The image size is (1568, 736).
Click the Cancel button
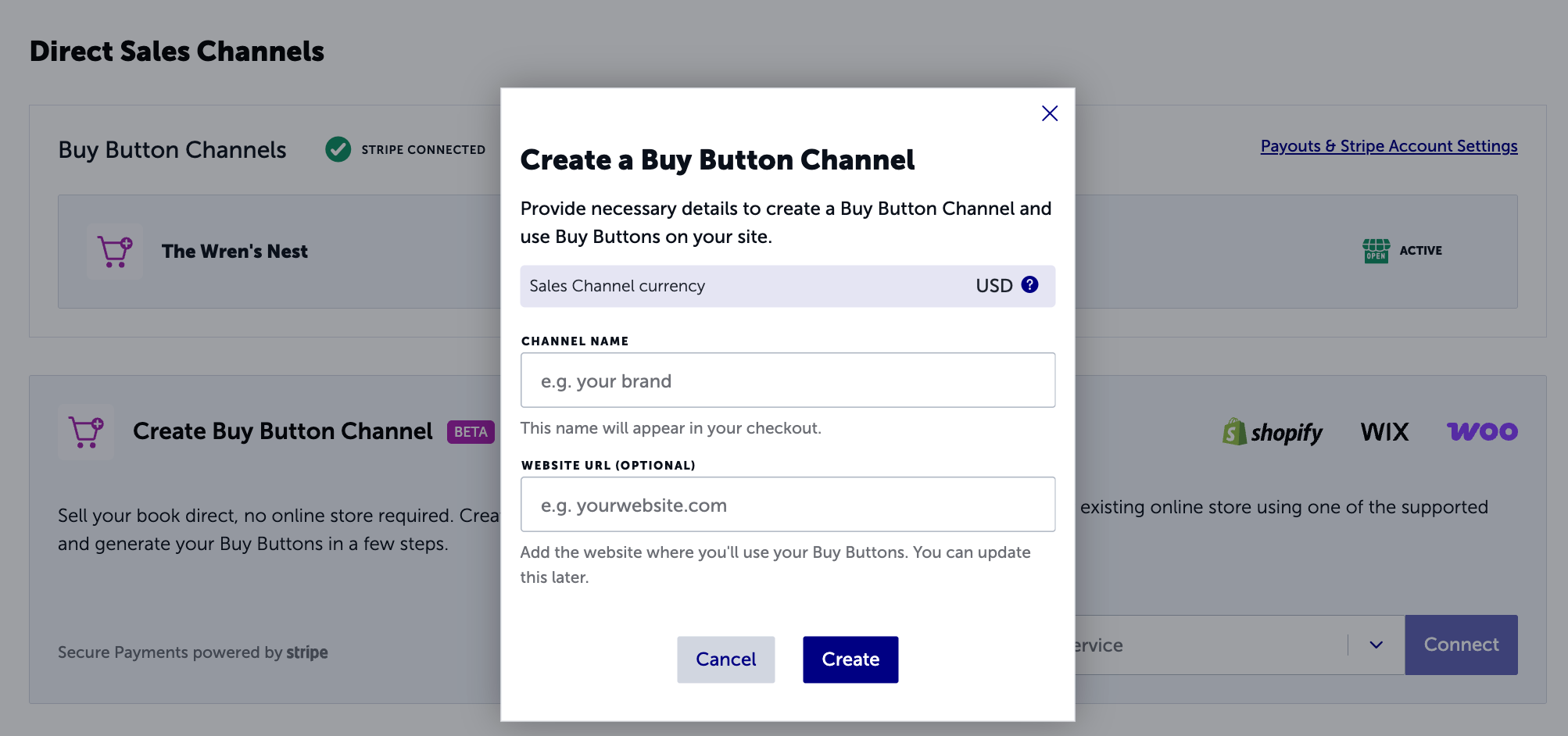(x=725, y=659)
